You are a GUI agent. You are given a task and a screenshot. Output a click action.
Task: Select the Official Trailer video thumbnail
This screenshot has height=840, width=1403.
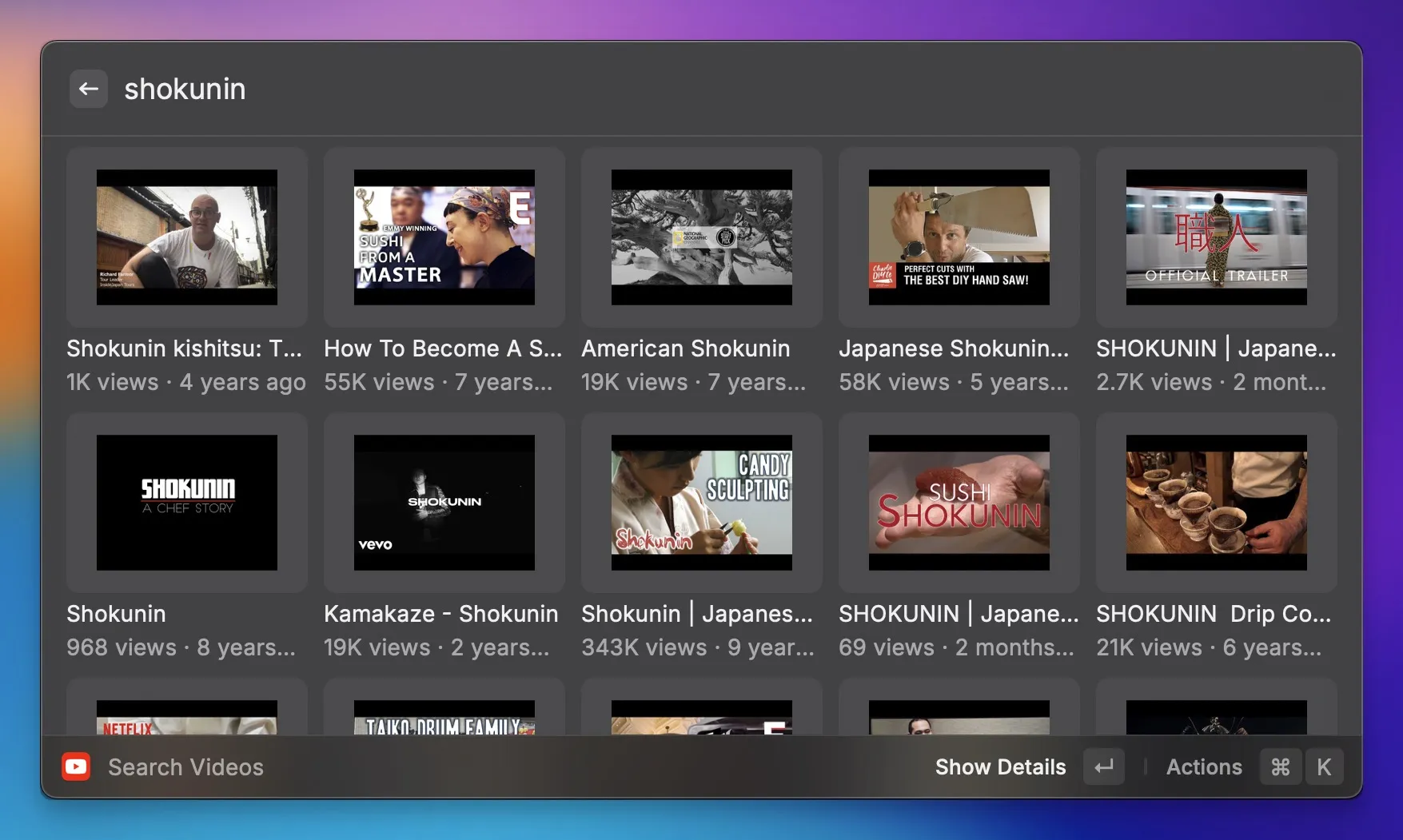[1217, 237]
